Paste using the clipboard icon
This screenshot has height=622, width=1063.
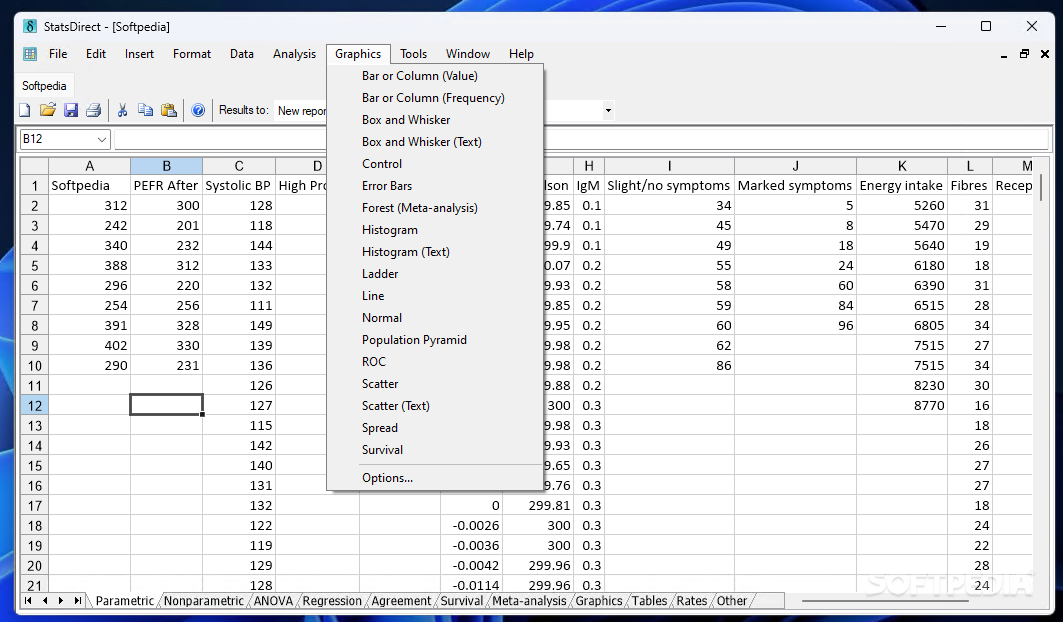click(169, 110)
